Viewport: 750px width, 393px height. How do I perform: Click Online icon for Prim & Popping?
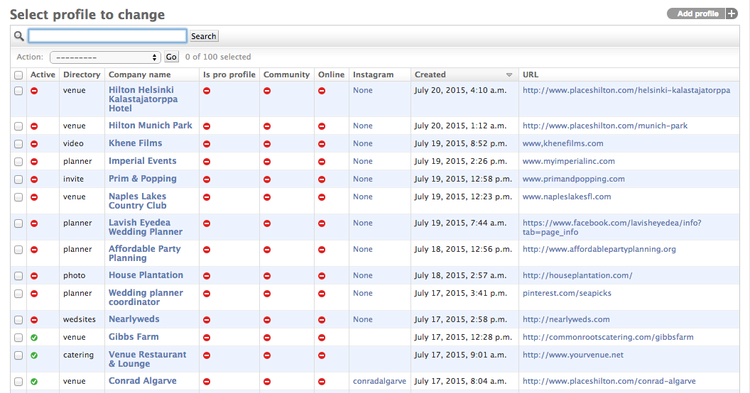click(322, 179)
